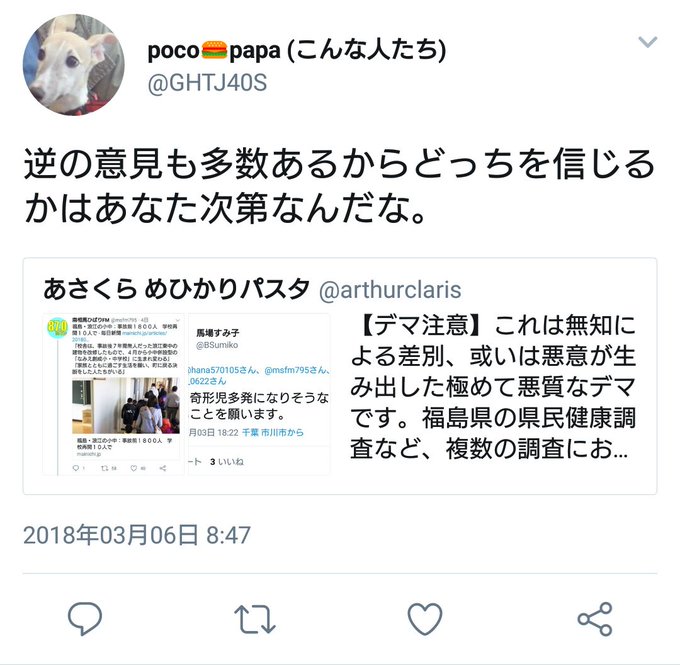Open the 馬場すみ子 tweet screenshot image

pos(259,394)
